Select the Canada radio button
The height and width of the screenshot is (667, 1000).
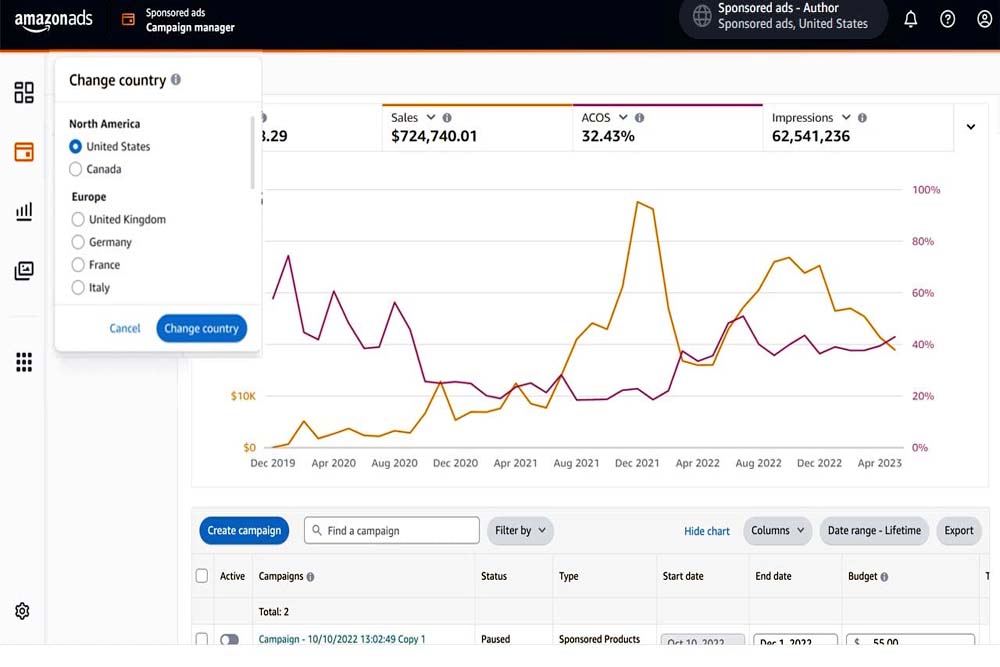[75, 168]
